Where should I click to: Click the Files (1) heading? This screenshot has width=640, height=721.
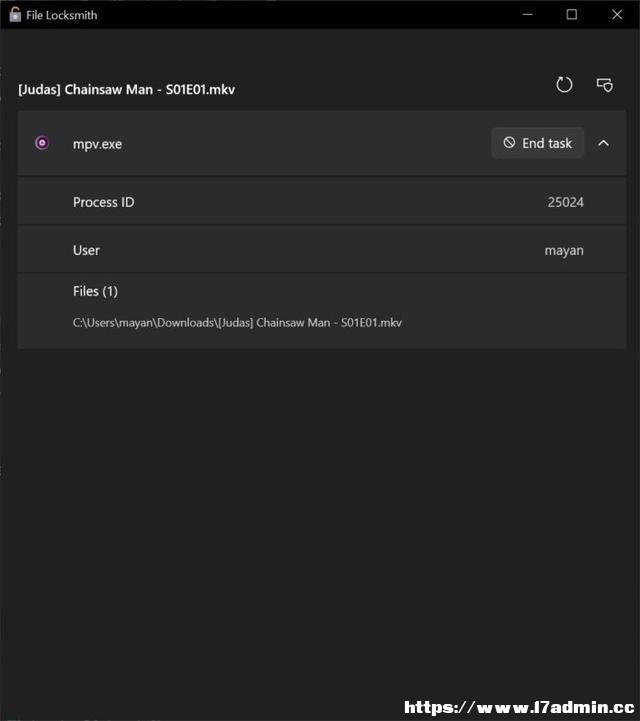pos(95,291)
